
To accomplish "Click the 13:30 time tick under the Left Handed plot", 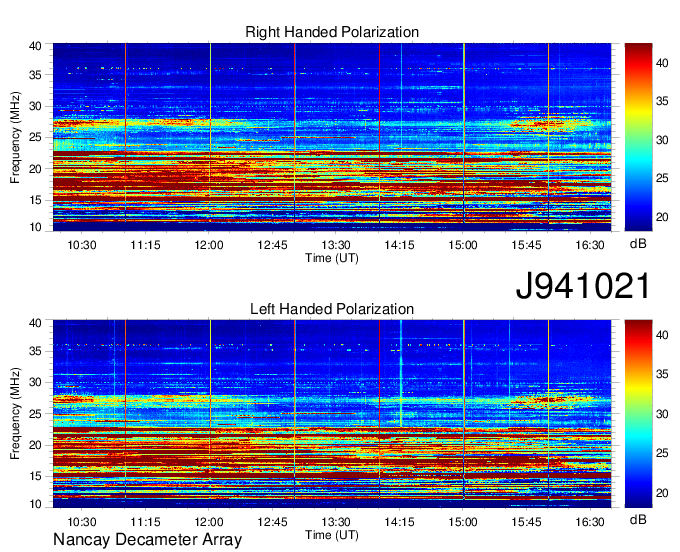I will coord(336,522).
